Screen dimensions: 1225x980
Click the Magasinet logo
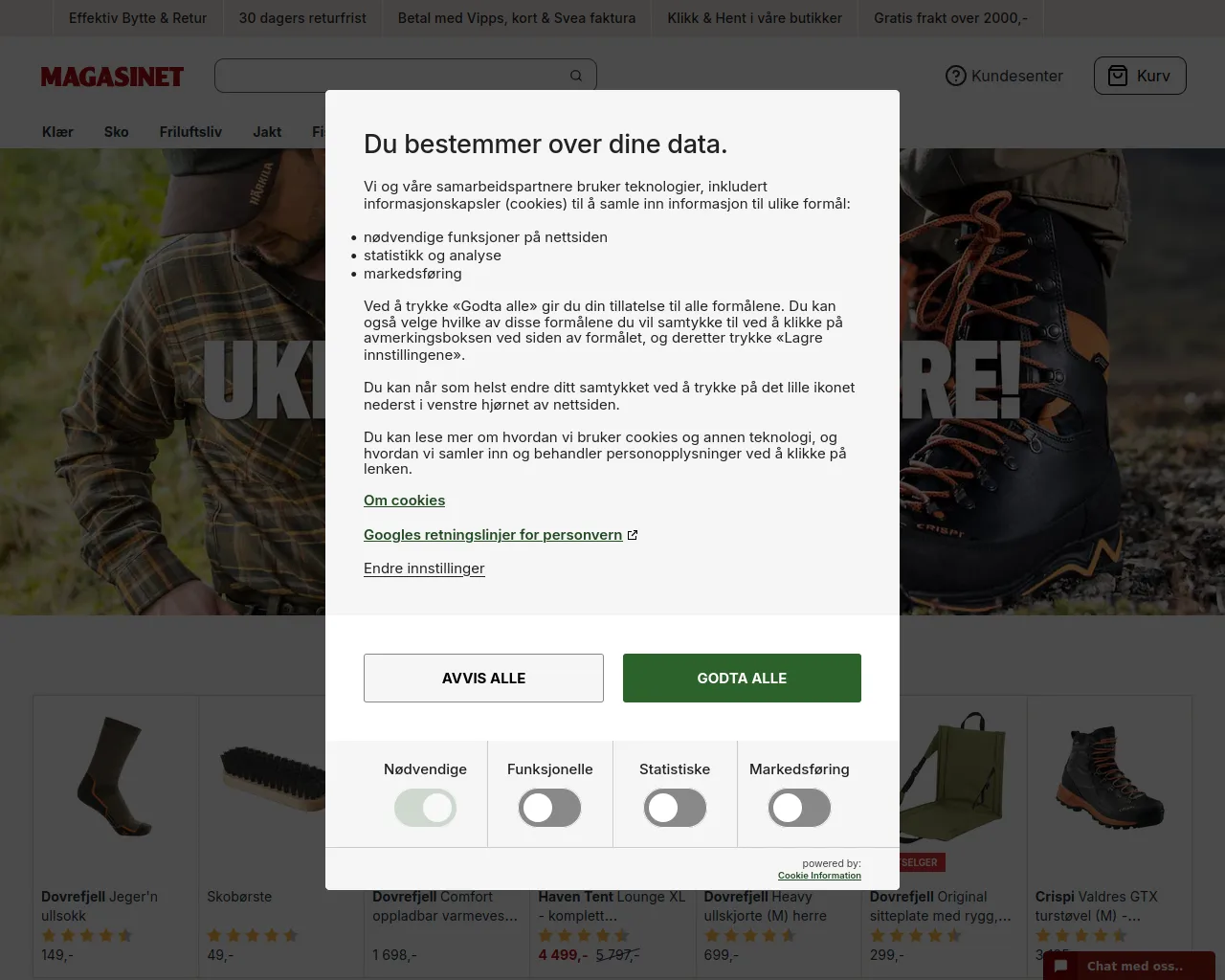112,77
